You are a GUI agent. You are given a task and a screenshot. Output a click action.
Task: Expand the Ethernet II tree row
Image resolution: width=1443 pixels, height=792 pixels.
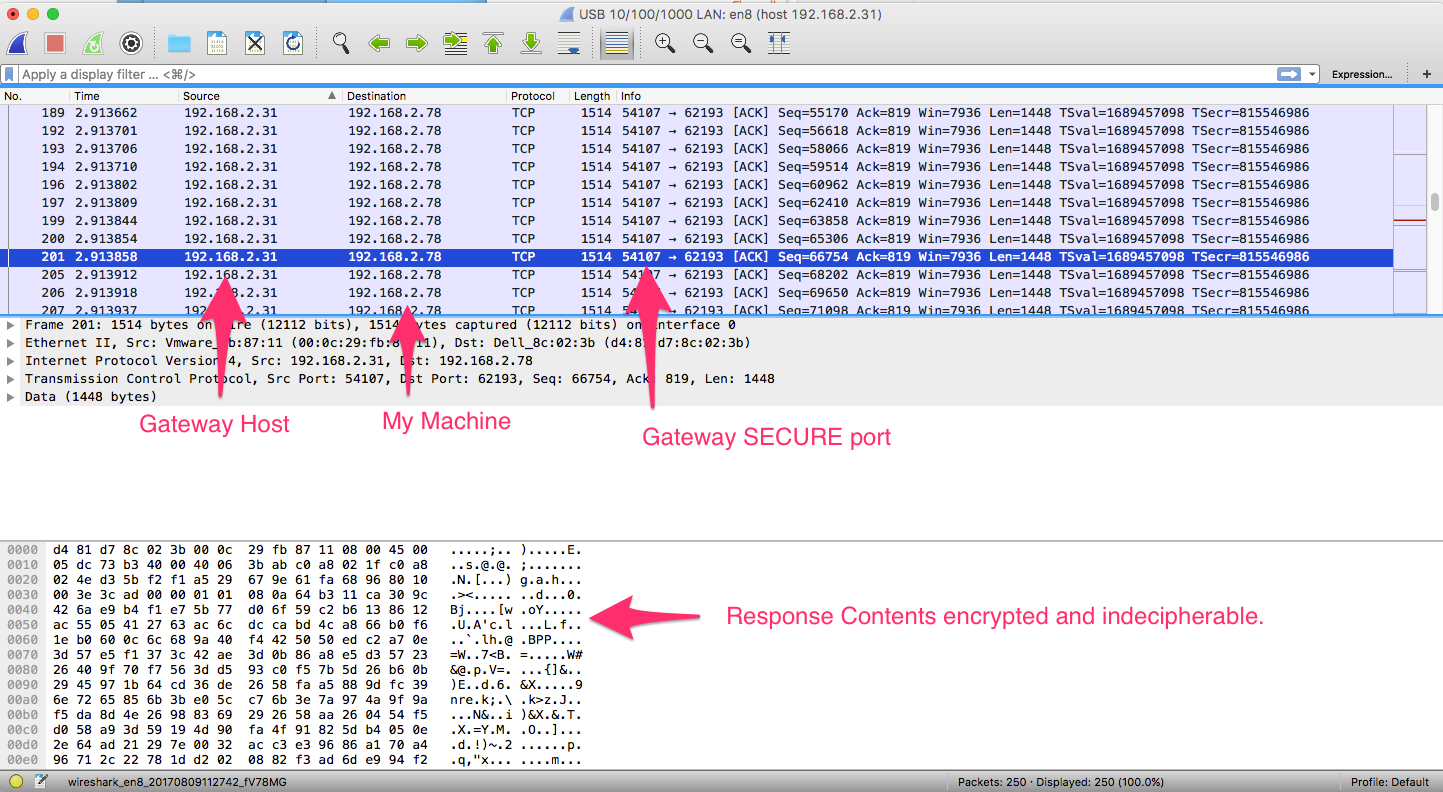[11, 343]
